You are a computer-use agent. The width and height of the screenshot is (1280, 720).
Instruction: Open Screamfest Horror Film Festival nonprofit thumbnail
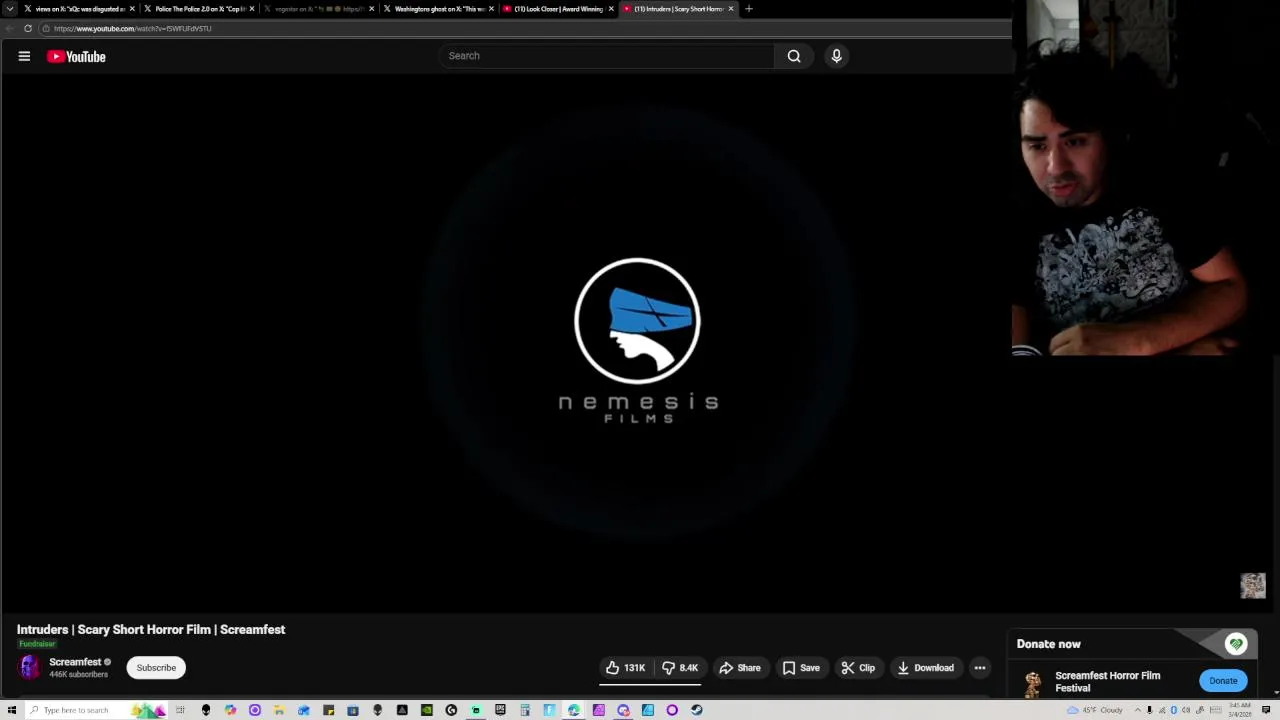(1032, 683)
